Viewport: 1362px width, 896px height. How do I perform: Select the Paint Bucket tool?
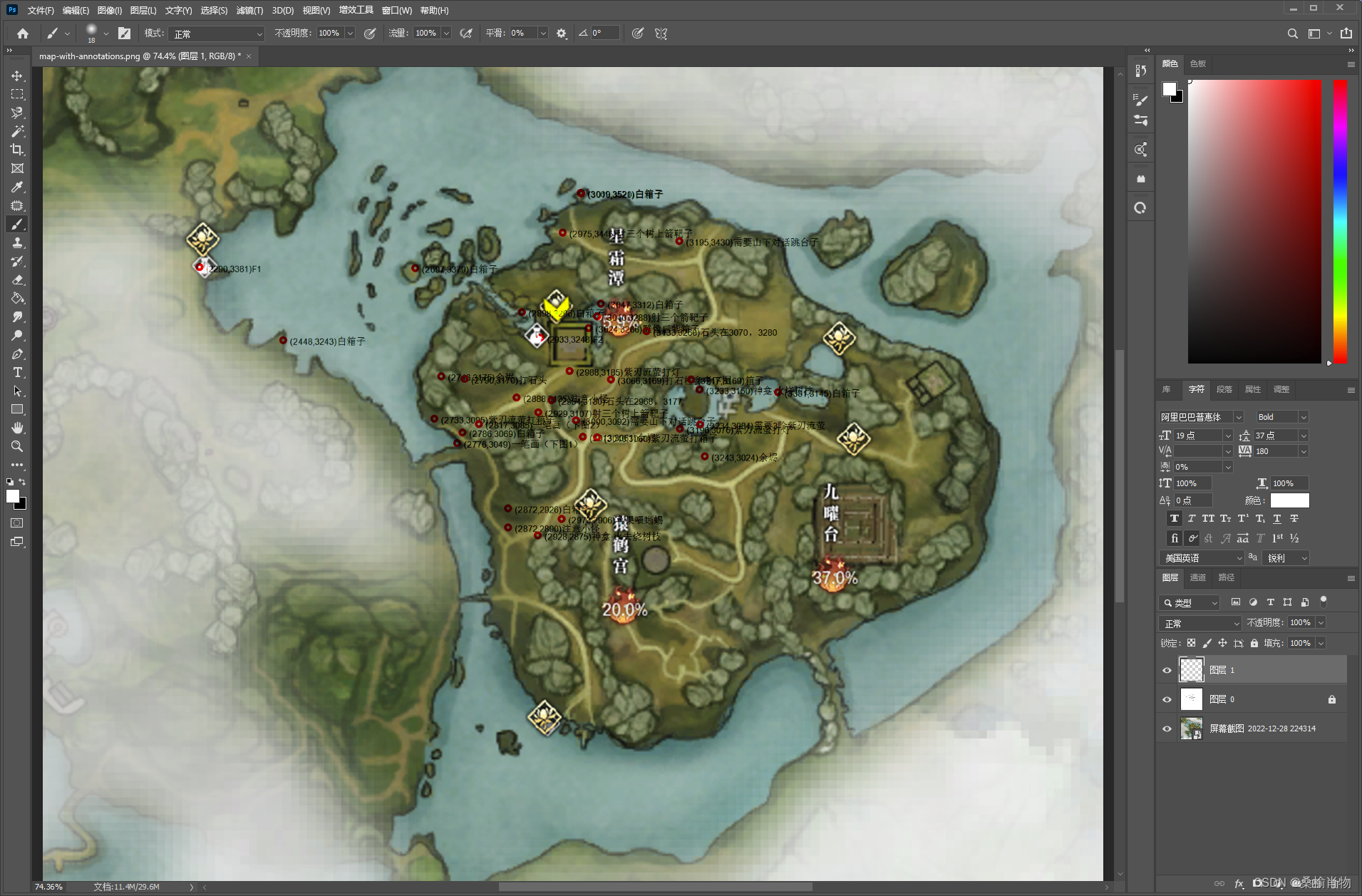(17, 298)
